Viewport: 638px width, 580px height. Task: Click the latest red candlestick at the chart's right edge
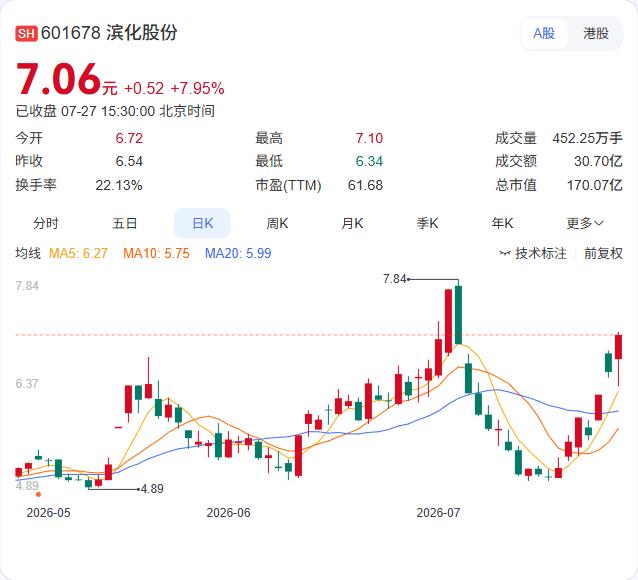click(x=618, y=347)
